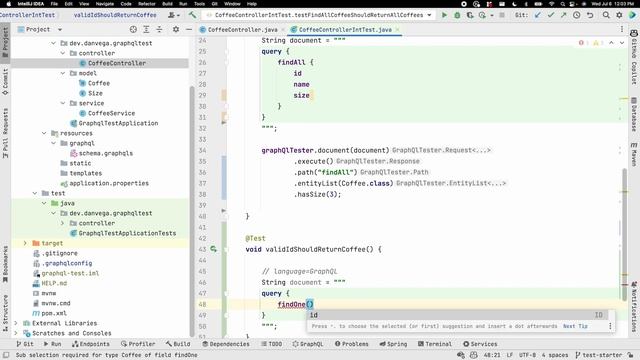Expand the target folder
The height and width of the screenshot is (360, 640).
point(25,243)
